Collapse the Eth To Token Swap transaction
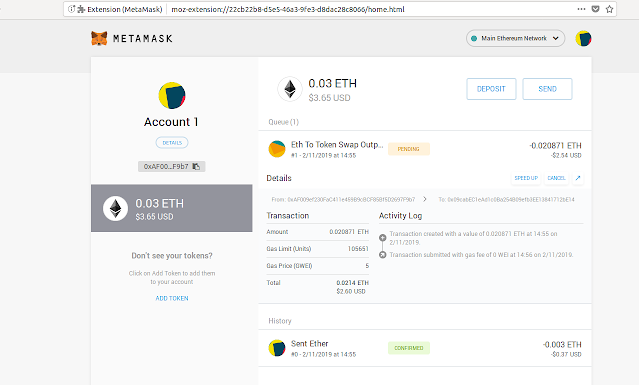639x385 pixels. pyautogui.click(x=425, y=149)
